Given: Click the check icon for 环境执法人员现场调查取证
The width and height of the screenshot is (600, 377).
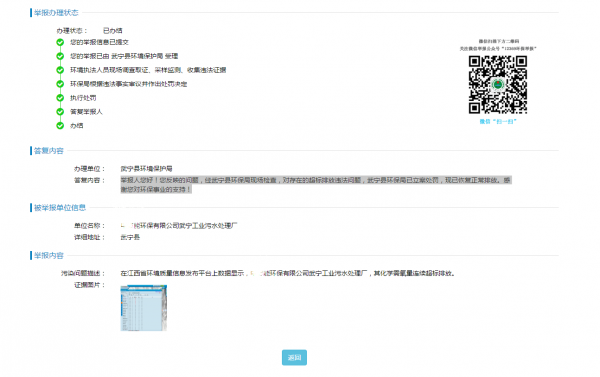Looking at the screenshot, I should (60, 70).
